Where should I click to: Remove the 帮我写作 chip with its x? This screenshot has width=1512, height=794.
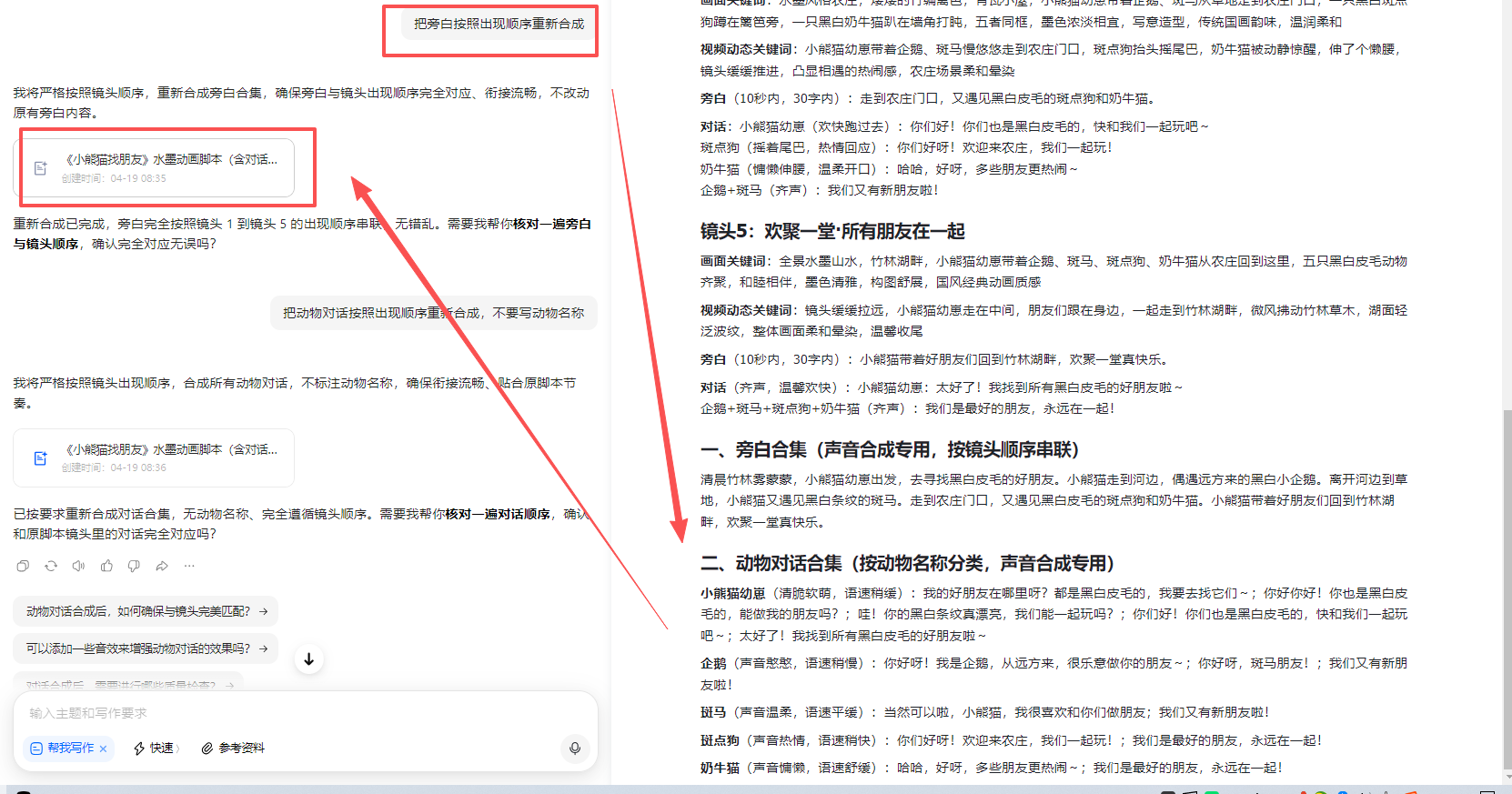(x=104, y=749)
